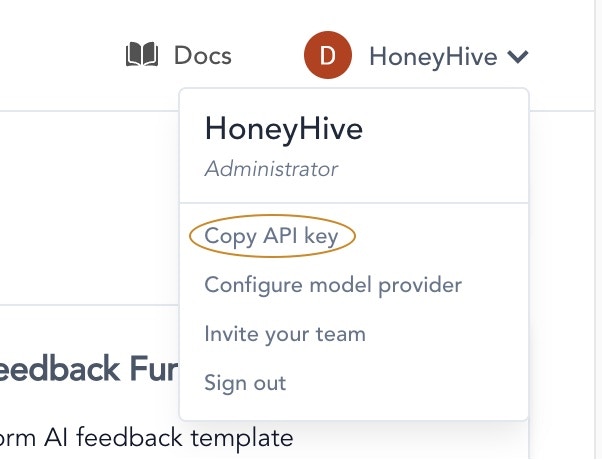Open the Docs book icon
The width and height of the screenshot is (602, 460).
tap(142, 55)
